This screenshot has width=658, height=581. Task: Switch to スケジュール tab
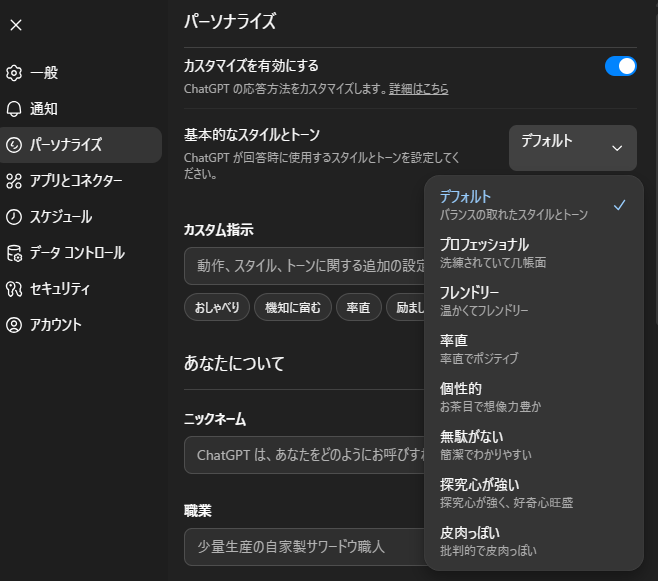(x=81, y=217)
